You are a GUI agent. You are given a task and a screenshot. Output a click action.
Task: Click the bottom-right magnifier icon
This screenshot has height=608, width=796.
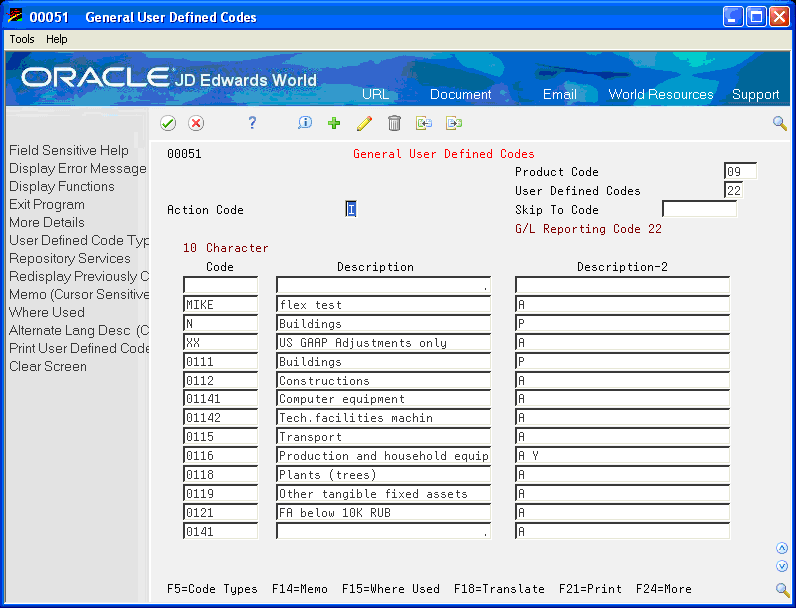point(782,589)
